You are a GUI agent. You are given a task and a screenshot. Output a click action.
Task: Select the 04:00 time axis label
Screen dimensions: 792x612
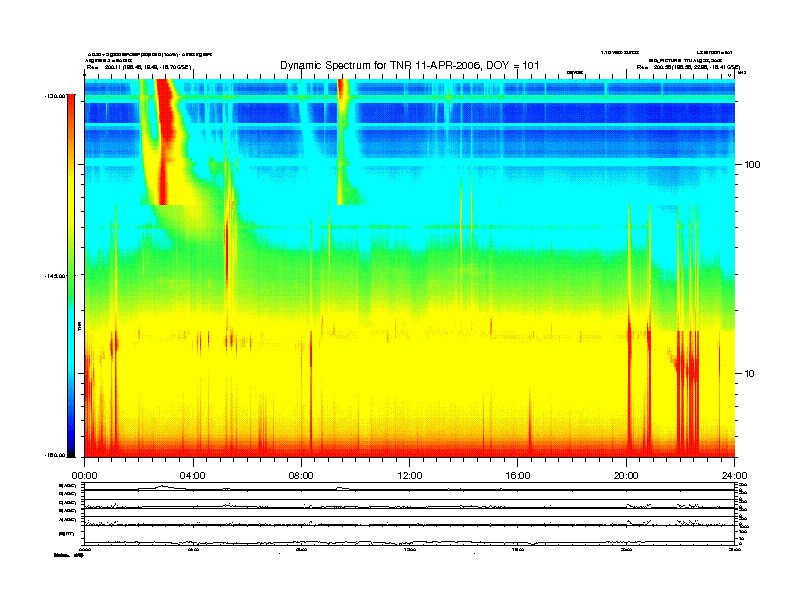192,475
